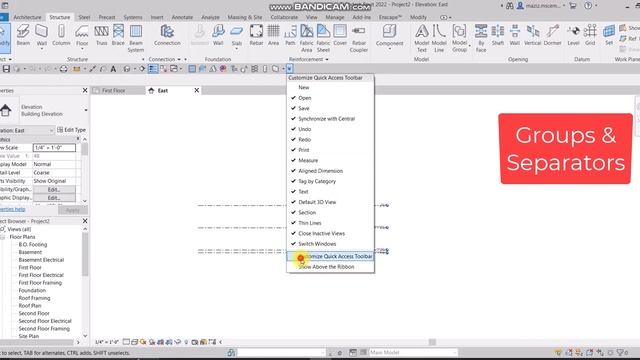Collapse the Floor Plans tree node

point(3,237)
